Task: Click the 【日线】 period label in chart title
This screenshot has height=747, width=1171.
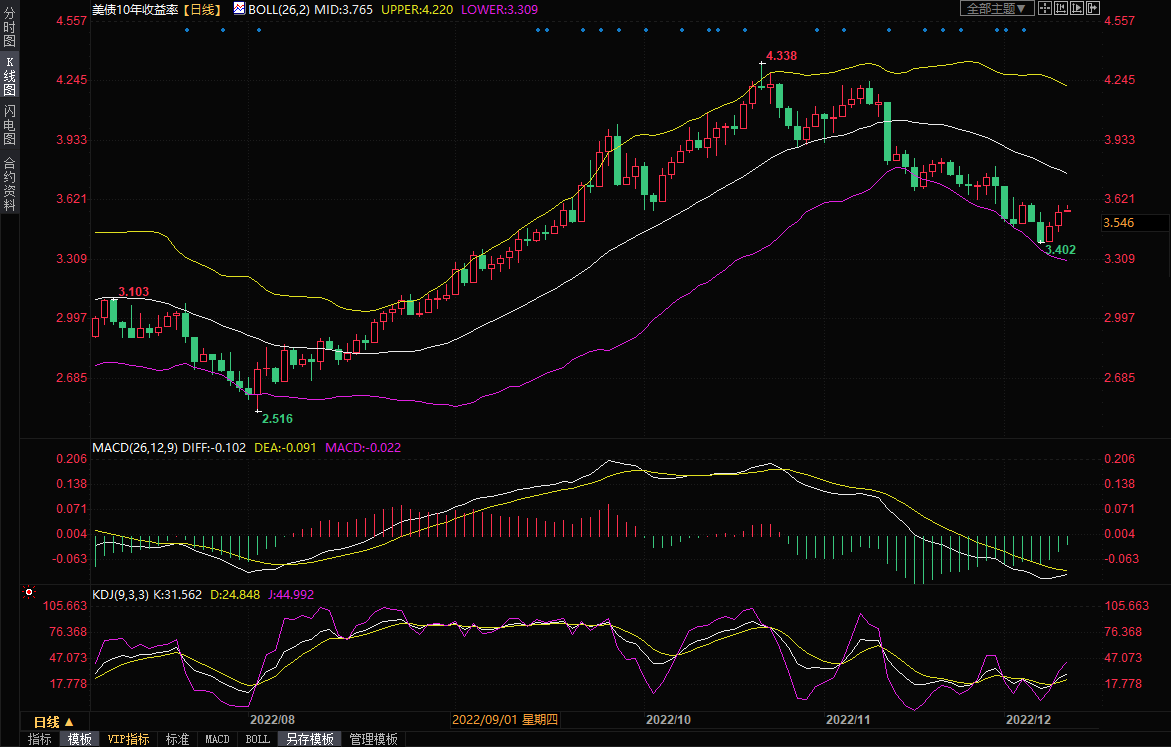Action: [203, 8]
